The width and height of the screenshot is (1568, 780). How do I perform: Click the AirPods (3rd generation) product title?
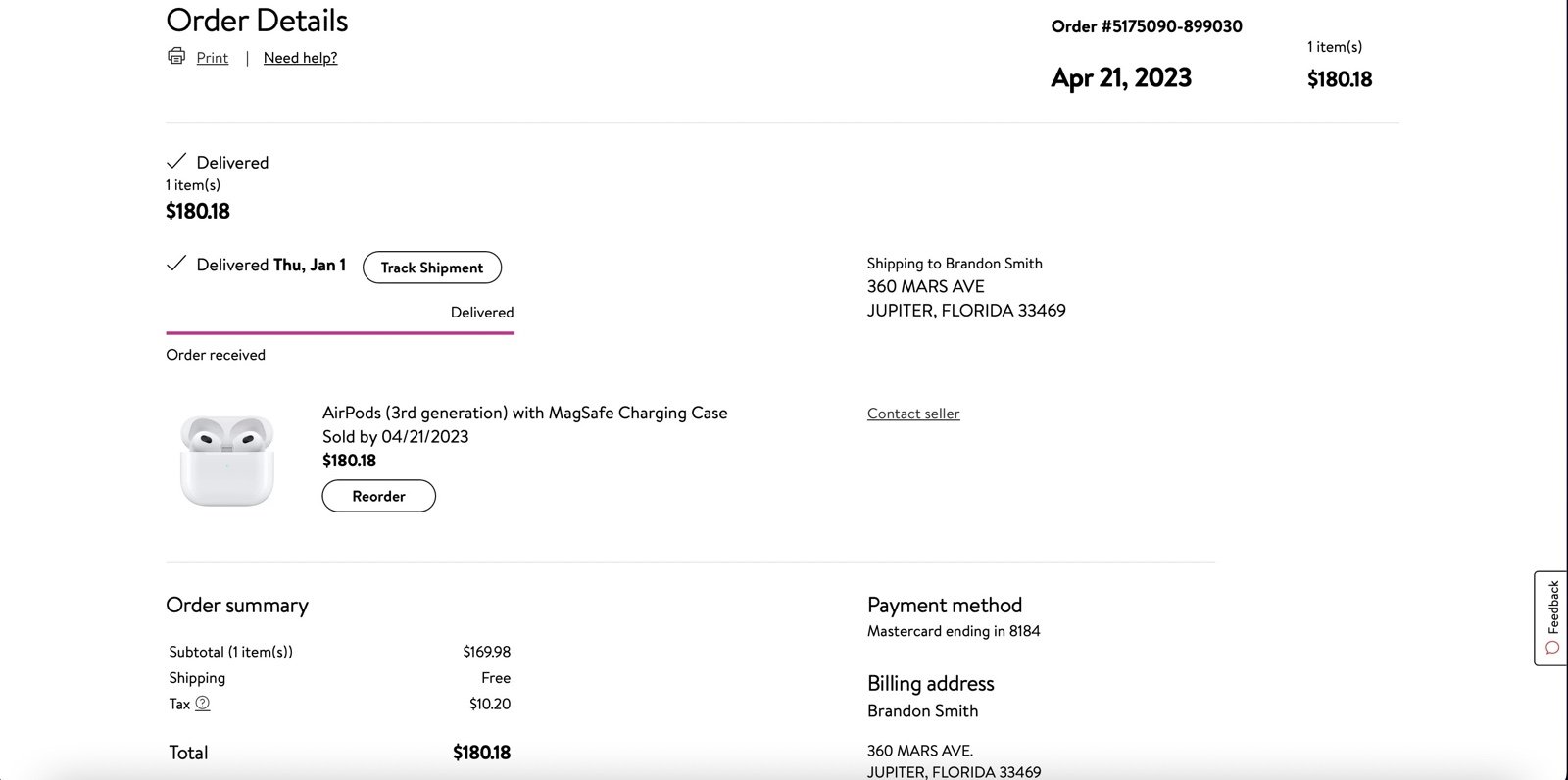[x=525, y=413]
